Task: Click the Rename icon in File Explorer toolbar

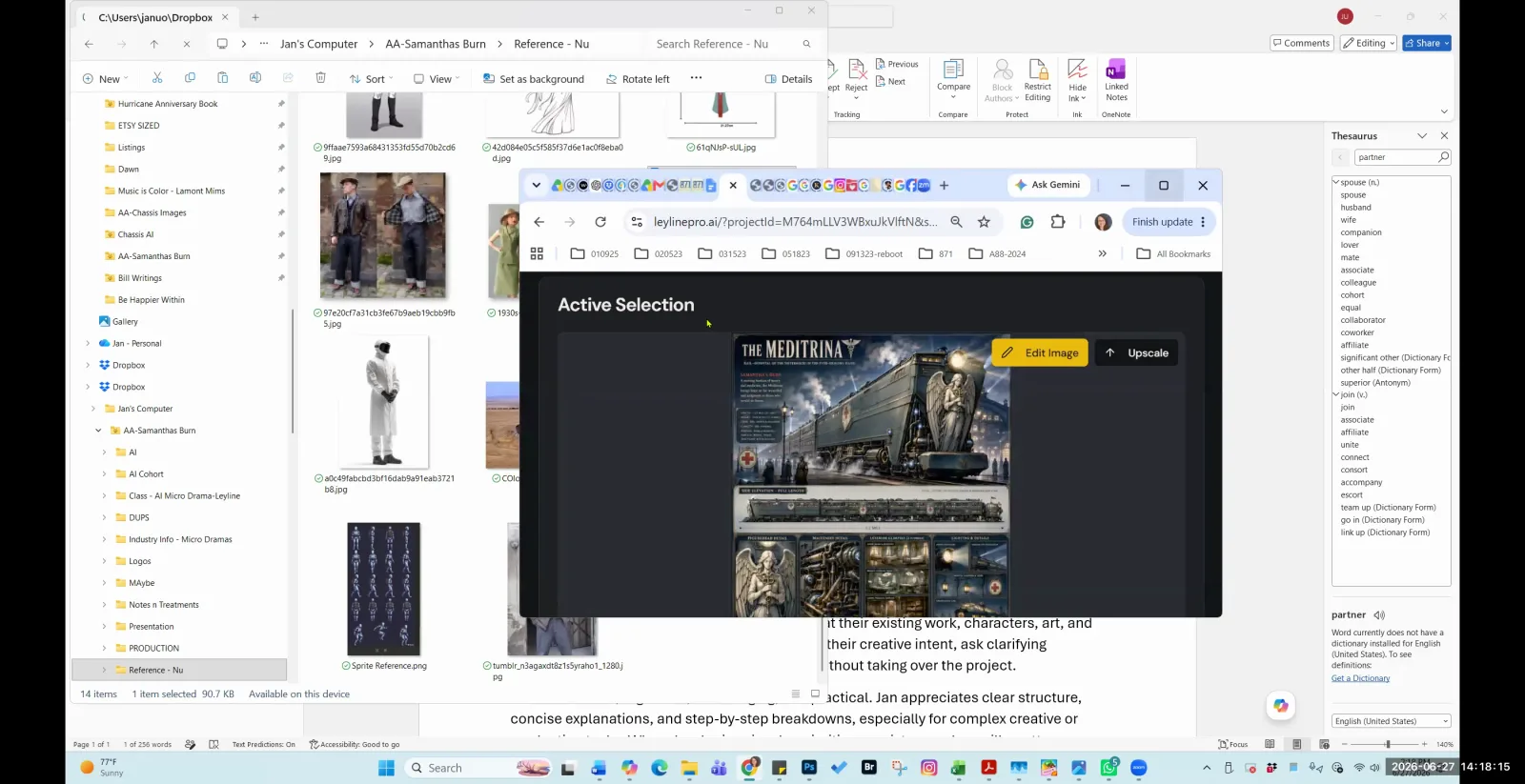Action: tap(254, 78)
